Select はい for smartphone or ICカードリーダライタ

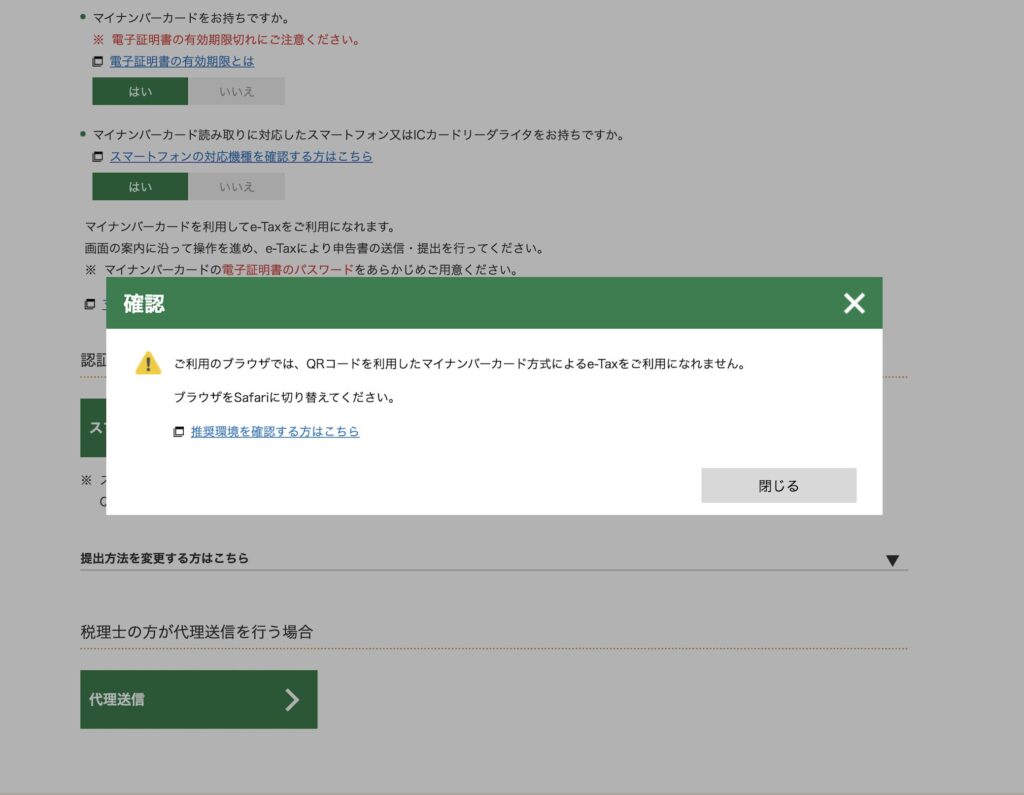[140, 186]
